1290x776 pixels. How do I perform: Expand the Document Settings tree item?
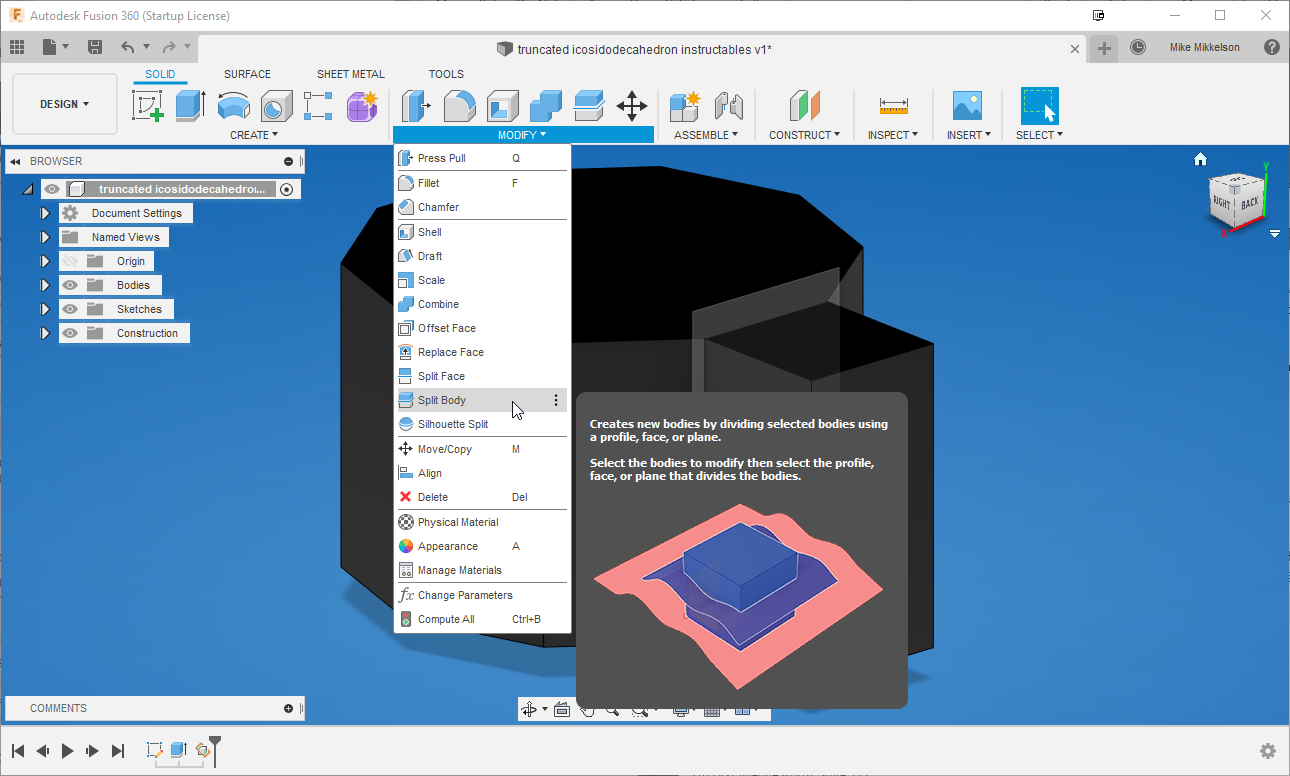(x=44, y=212)
